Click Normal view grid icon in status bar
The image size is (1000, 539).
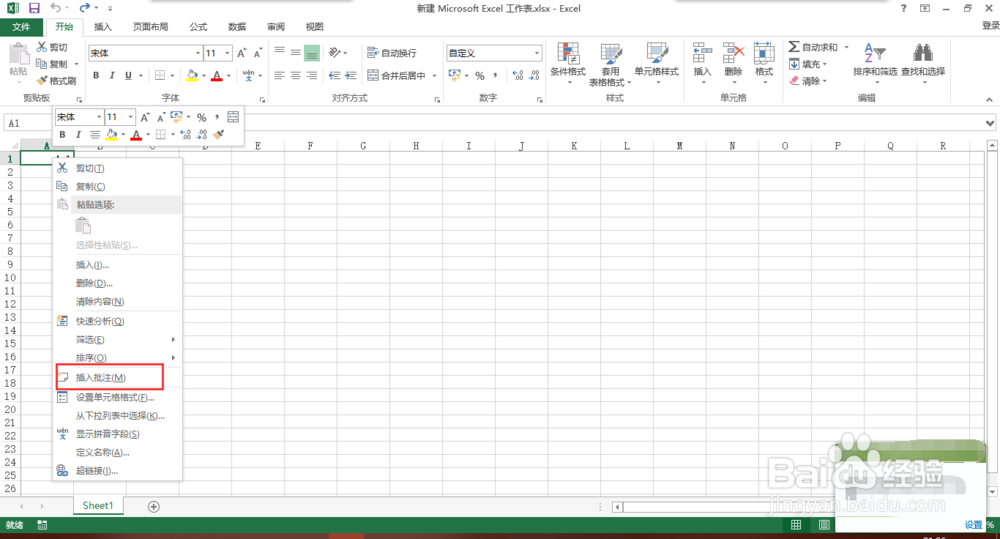(796, 525)
